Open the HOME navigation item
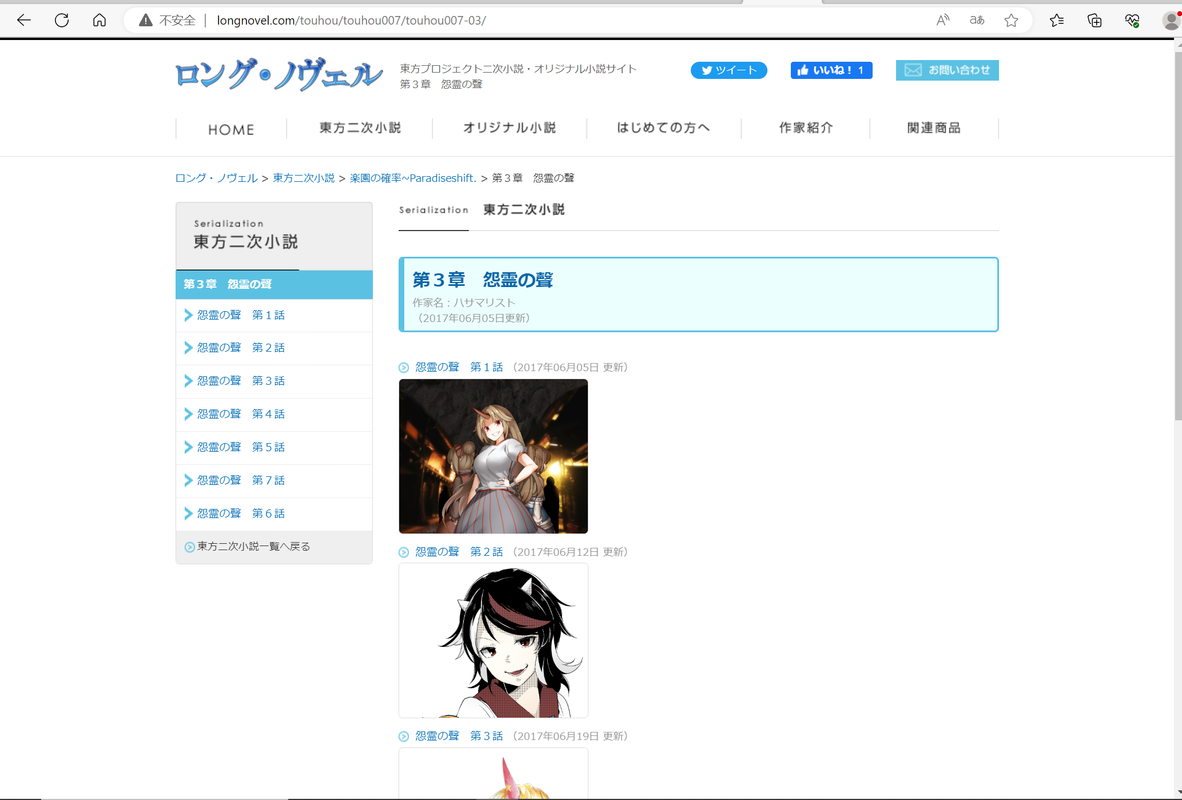Screen dimensions: 1182x800 coord(231,130)
